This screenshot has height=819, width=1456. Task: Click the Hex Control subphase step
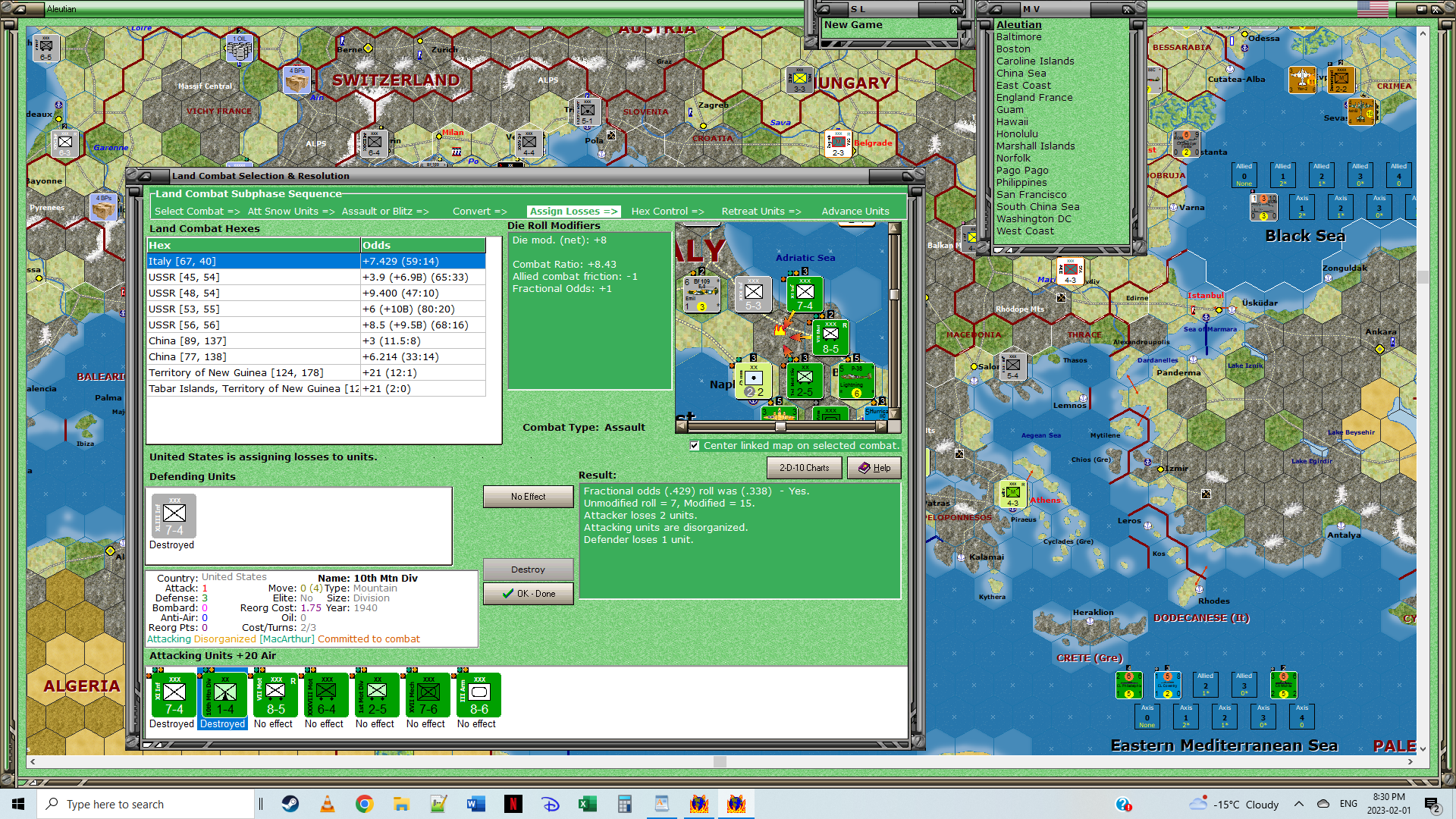[x=668, y=212]
